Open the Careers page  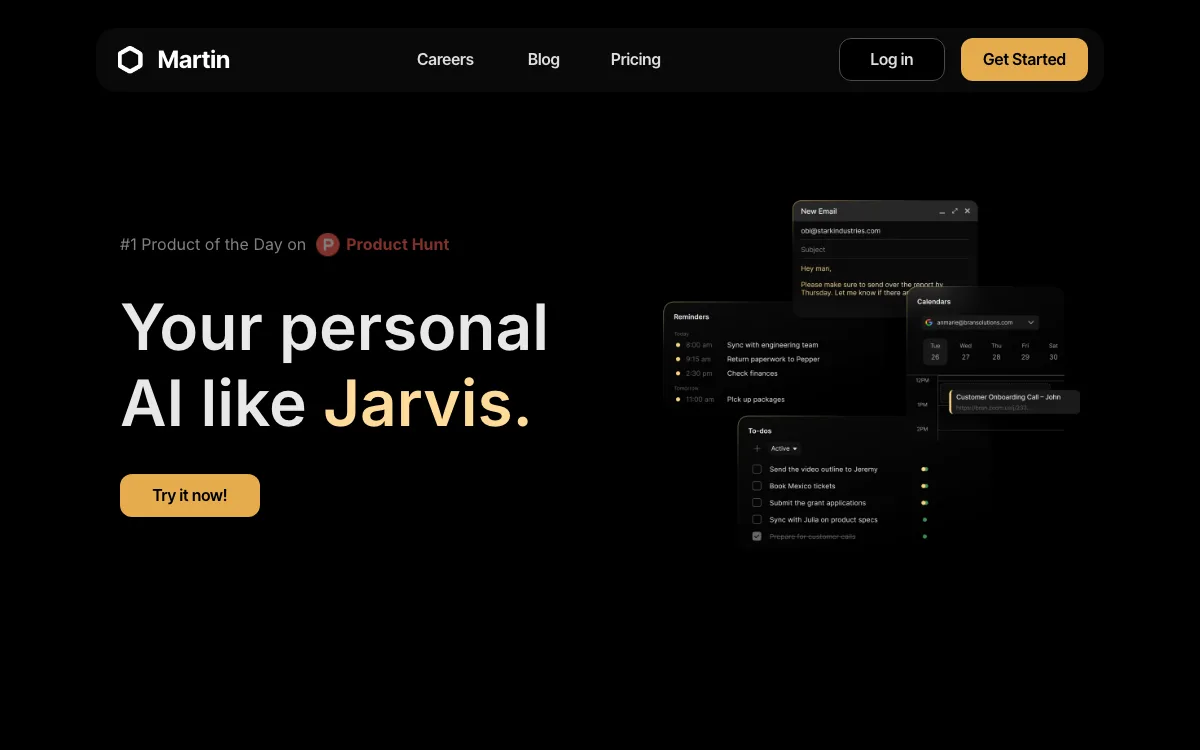445,60
